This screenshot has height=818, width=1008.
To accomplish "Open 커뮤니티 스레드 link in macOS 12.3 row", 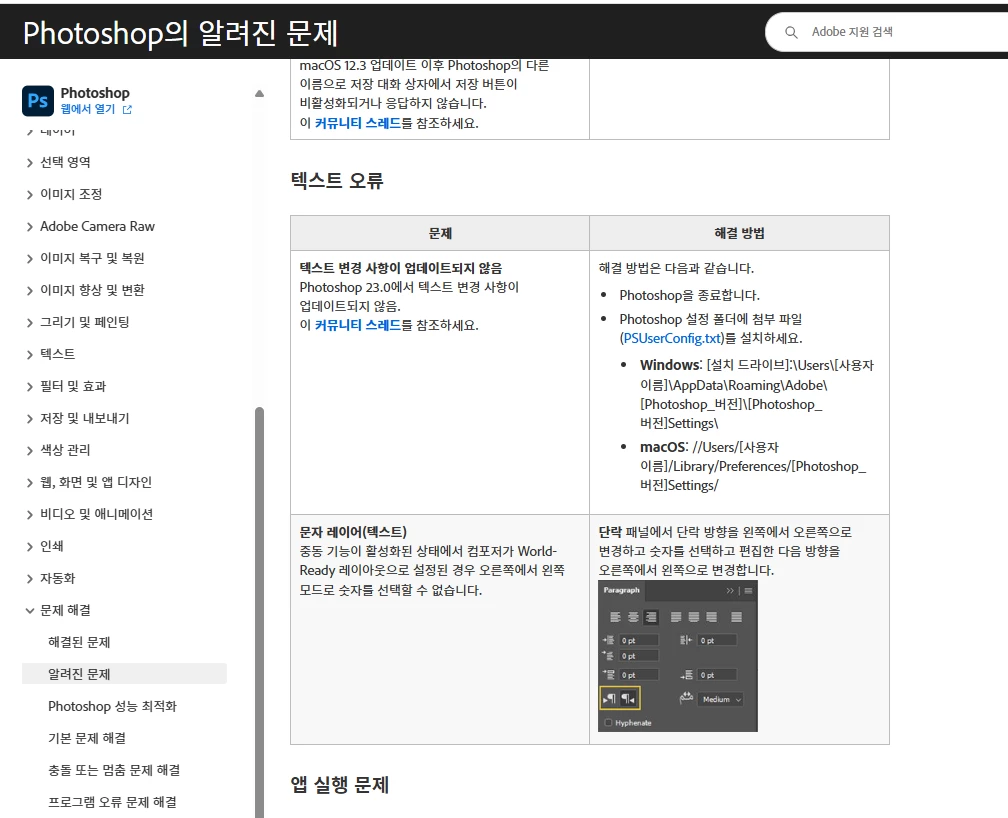I will pos(357,123).
